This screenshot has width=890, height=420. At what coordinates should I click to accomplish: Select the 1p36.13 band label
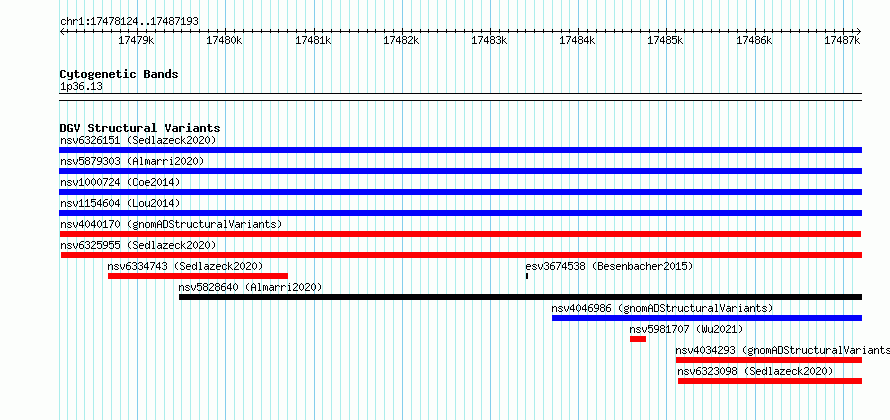tap(81, 87)
